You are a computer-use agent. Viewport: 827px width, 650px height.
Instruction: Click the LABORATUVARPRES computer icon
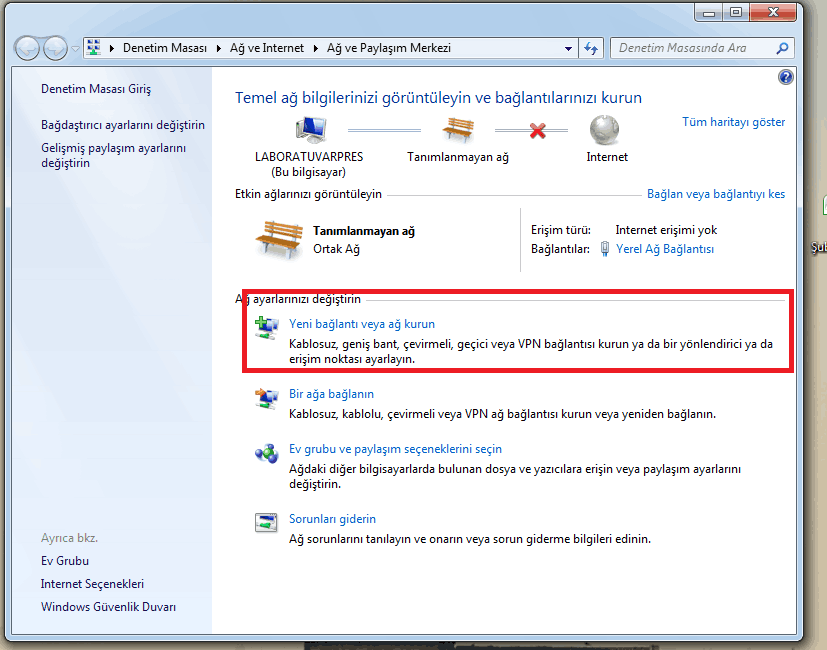(309, 130)
